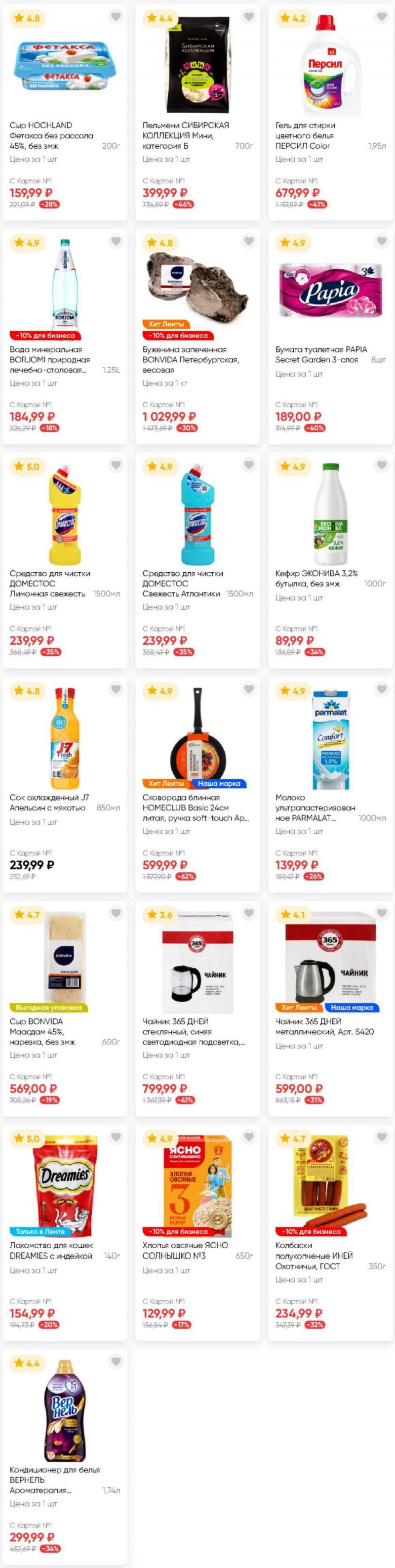Image resolution: width=395 pixels, height=1568 pixels.
Task: Toggle favorite on glass 365 ДНЕЙ kettle
Action: 249,913
